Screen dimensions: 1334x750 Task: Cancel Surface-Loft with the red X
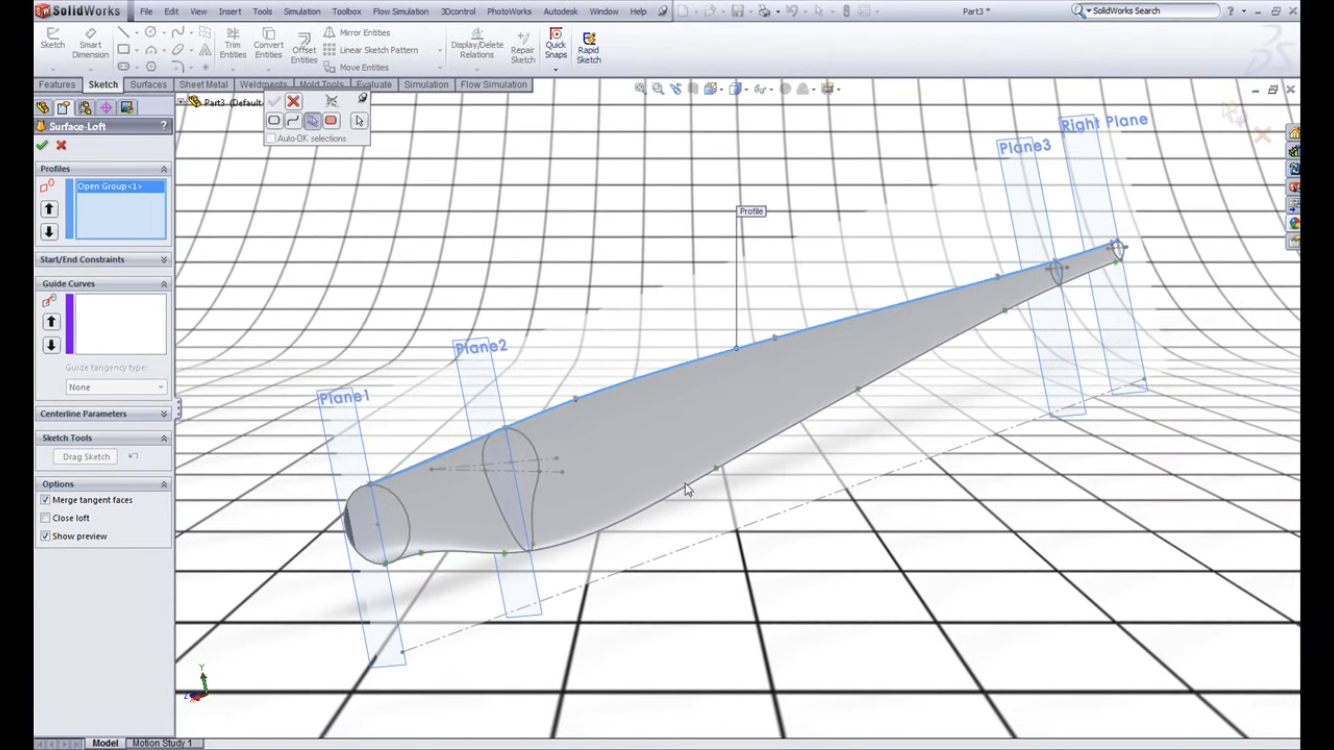click(x=61, y=145)
